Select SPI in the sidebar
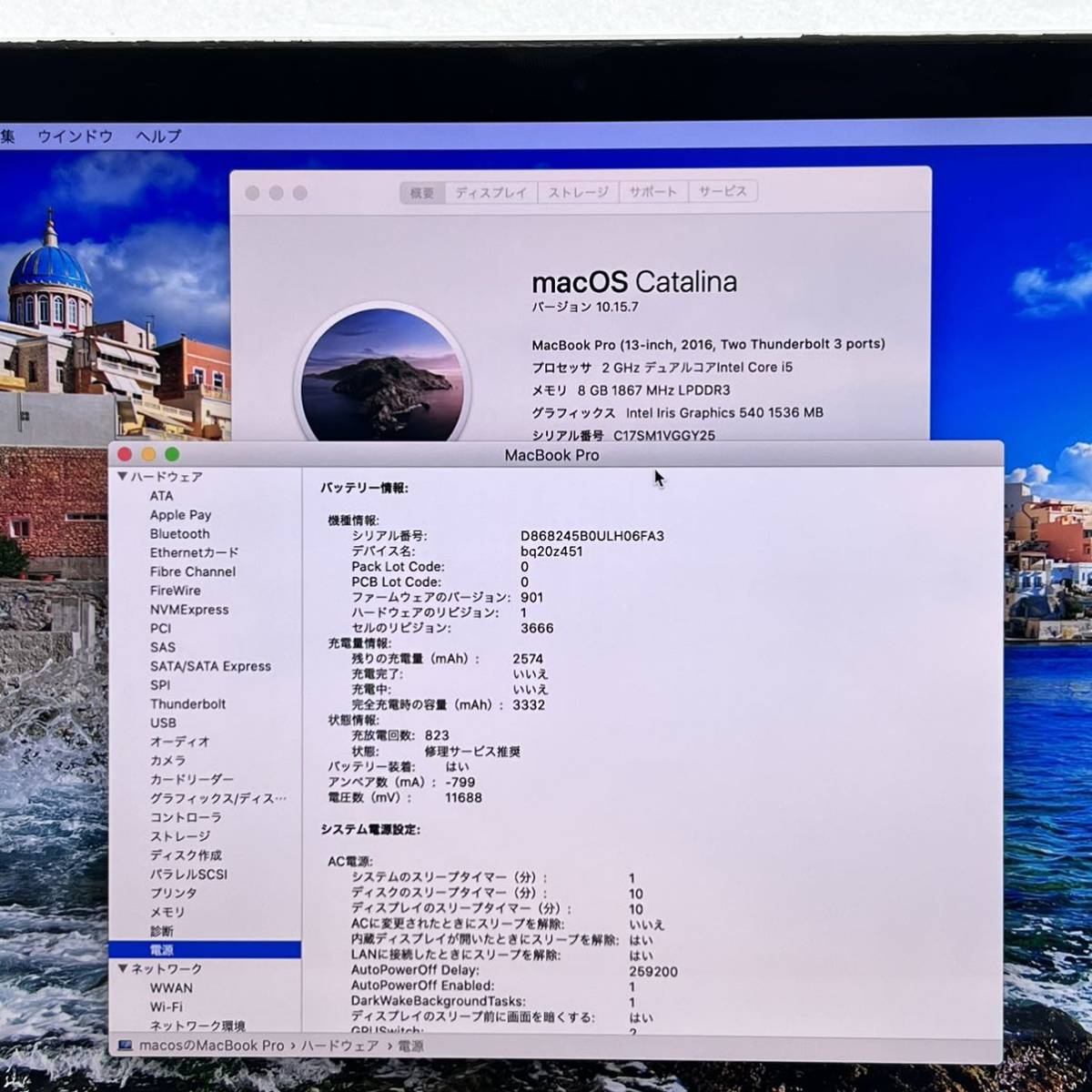 [x=160, y=685]
